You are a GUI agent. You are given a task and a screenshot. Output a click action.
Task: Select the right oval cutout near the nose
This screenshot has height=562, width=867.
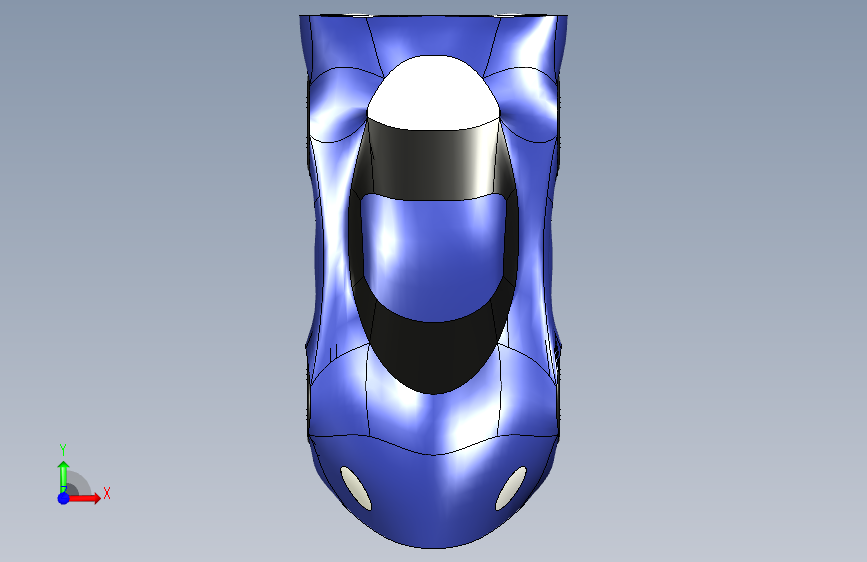[x=511, y=488]
